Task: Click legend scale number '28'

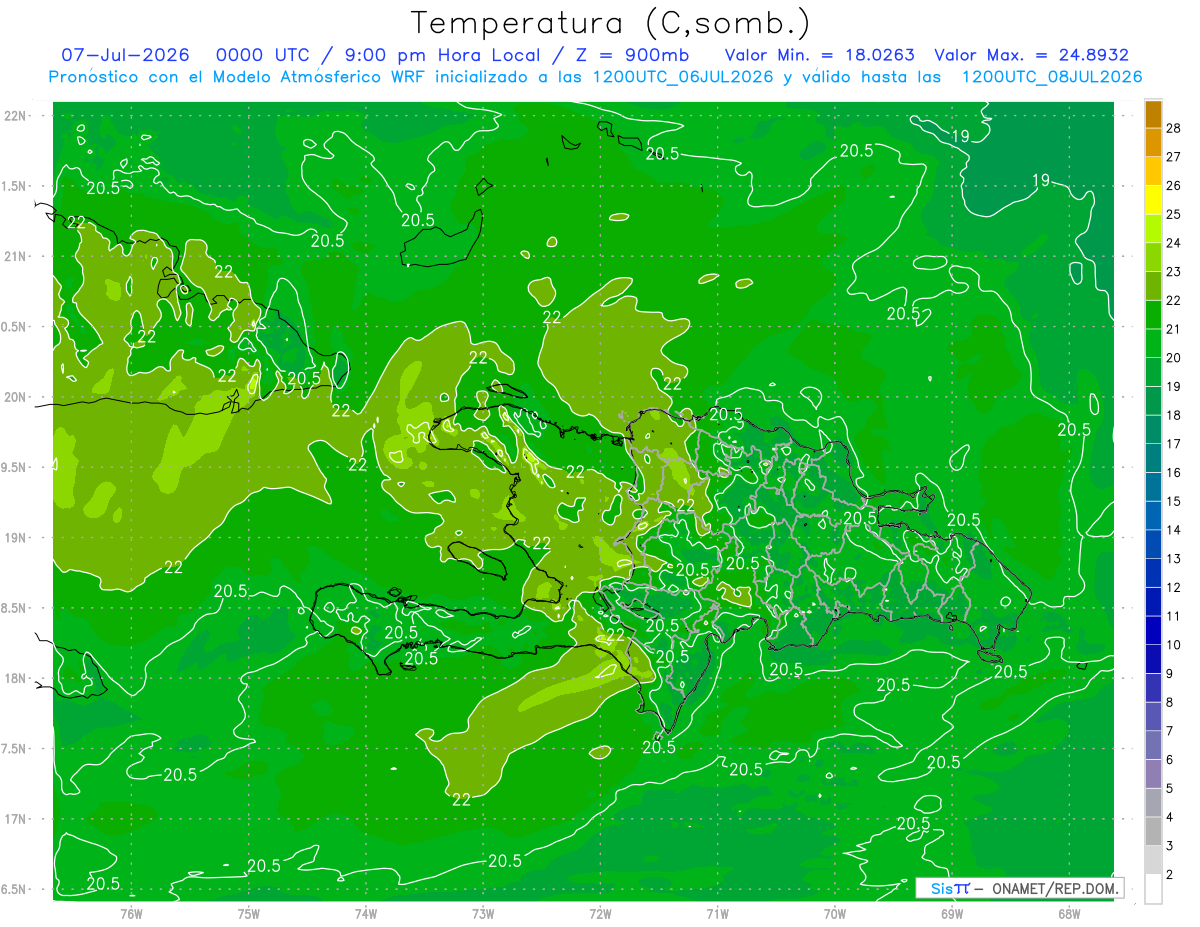Action: [x=1174, y=128]
